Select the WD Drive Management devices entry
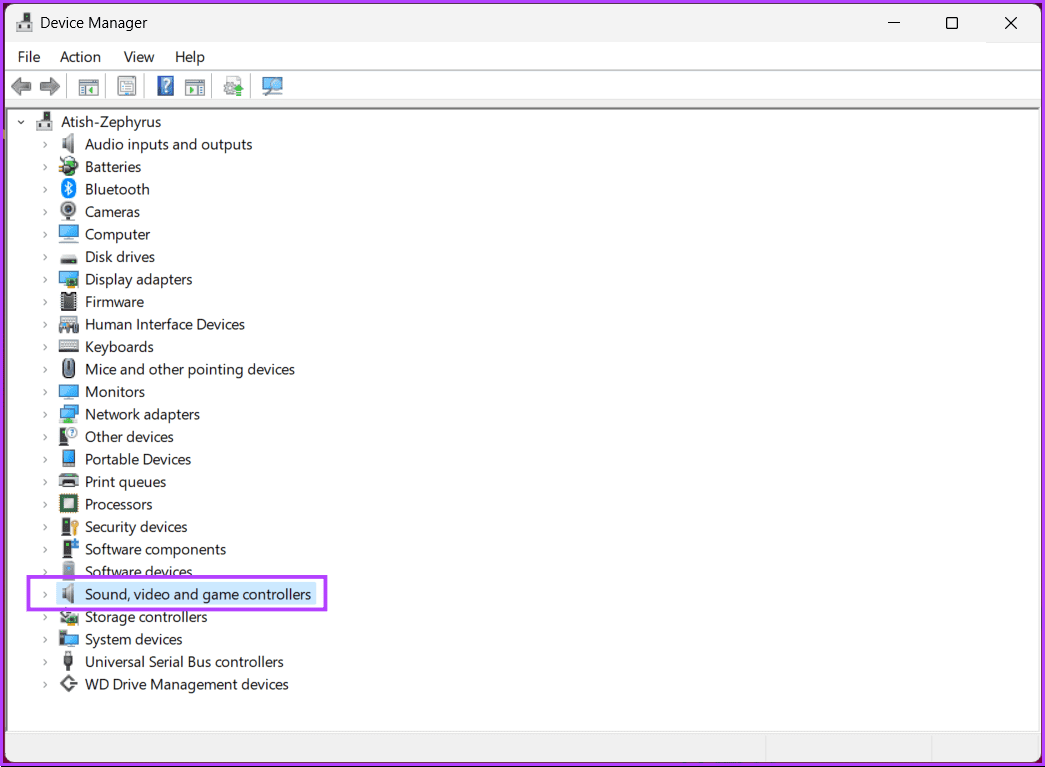The image size is (1045, 767). pyautogui.click(x=186, y=684)
